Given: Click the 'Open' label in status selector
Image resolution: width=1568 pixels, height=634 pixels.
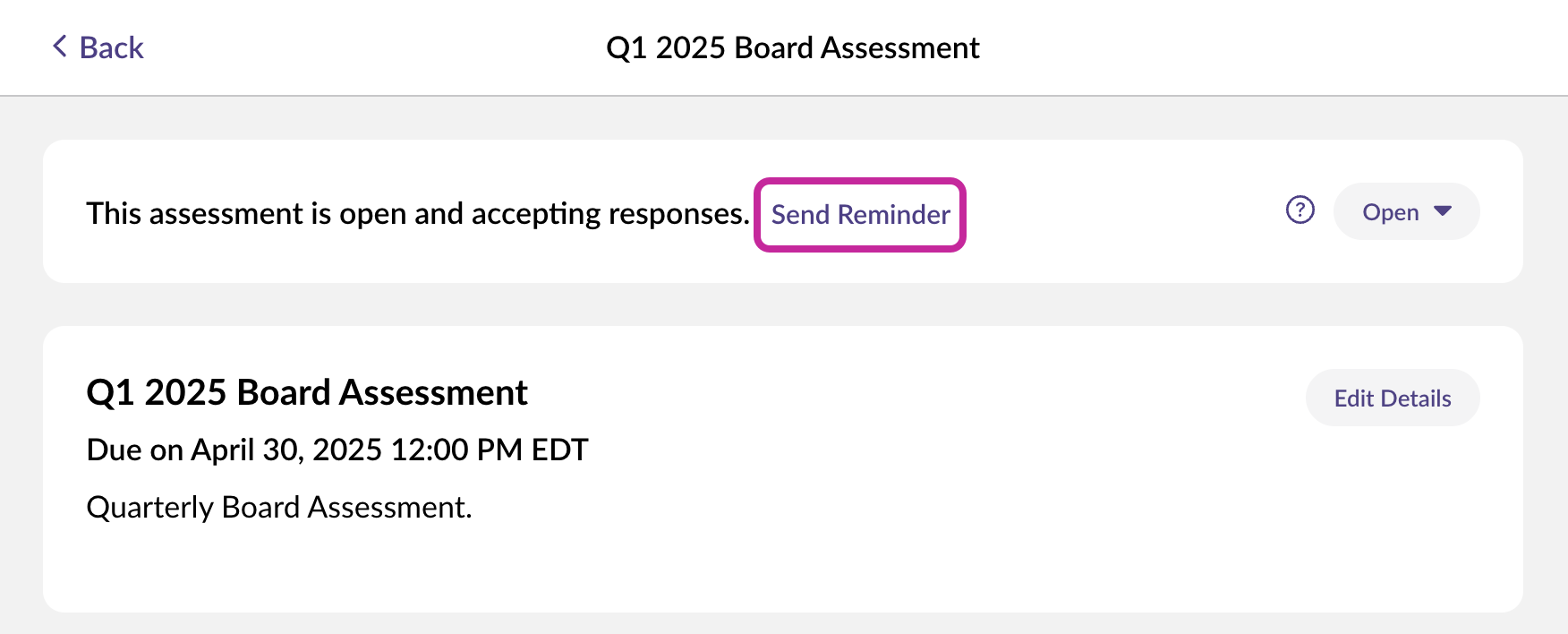Looking at the screenshot, I should [1390, 212].
